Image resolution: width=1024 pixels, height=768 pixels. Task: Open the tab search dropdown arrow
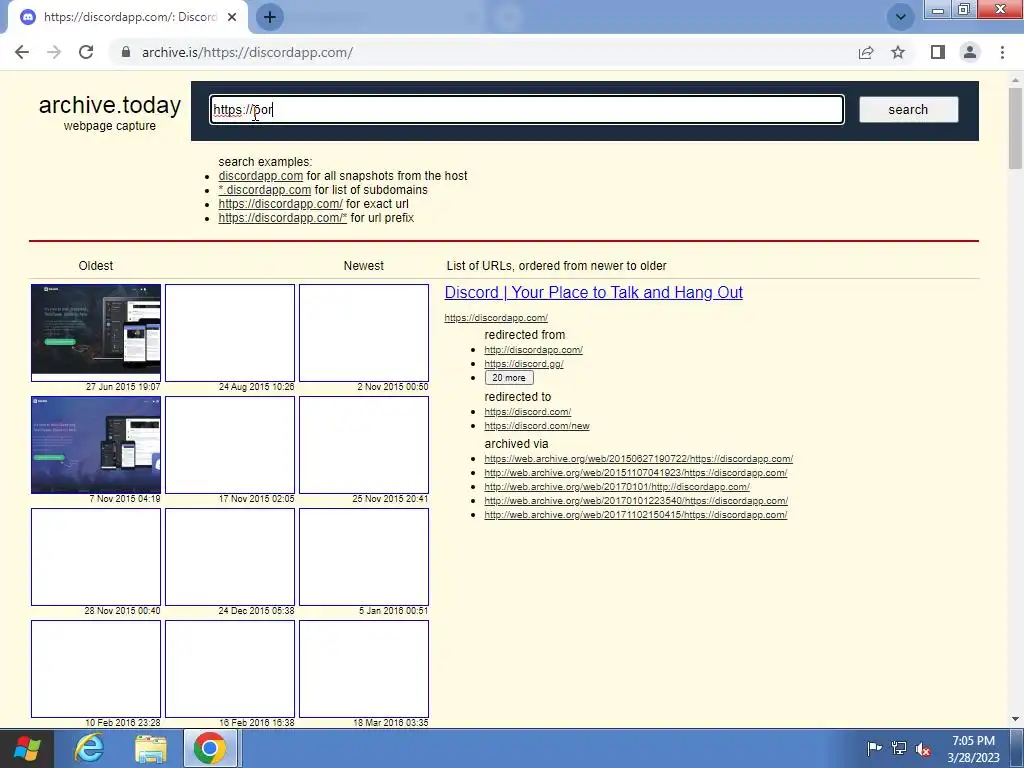pos(901,17)
